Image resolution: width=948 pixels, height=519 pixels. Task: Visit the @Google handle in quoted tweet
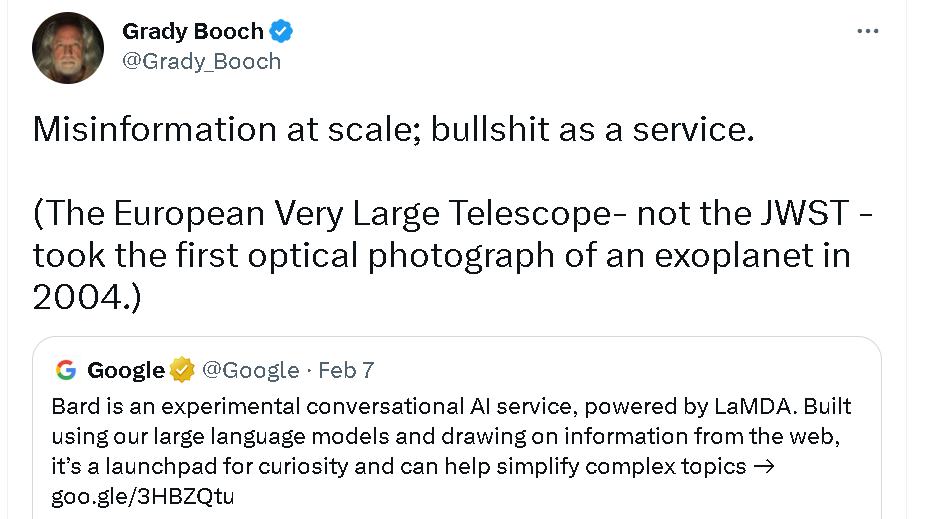(250, 371)
